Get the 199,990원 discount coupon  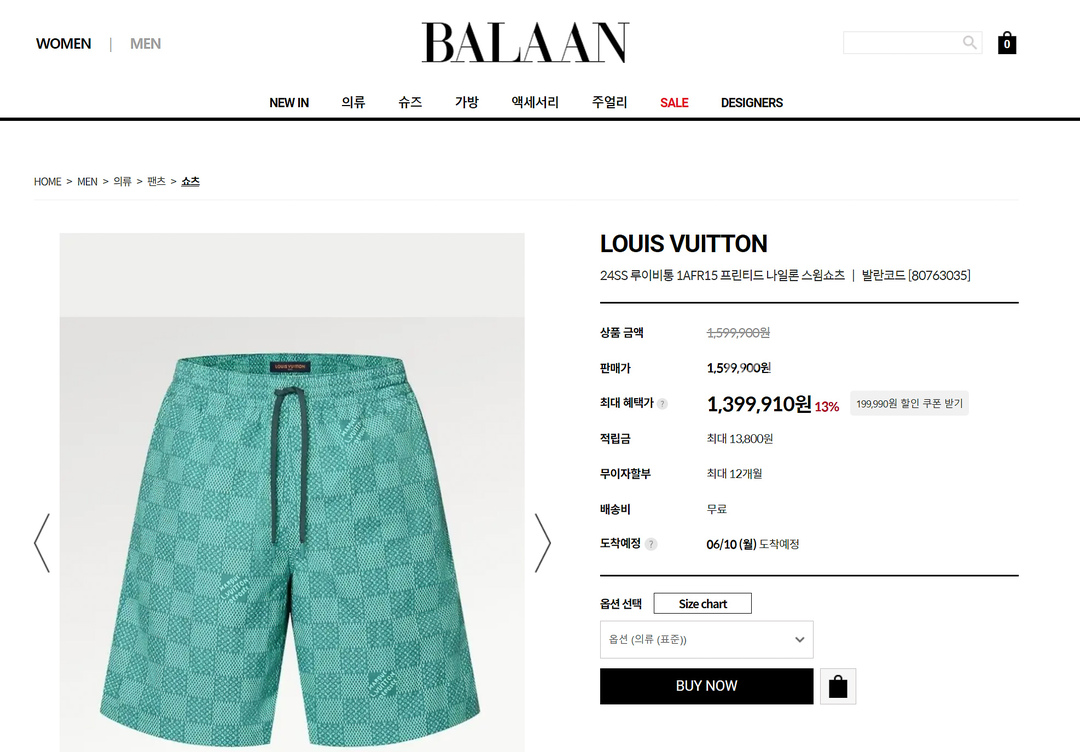(x=909, y=404)
